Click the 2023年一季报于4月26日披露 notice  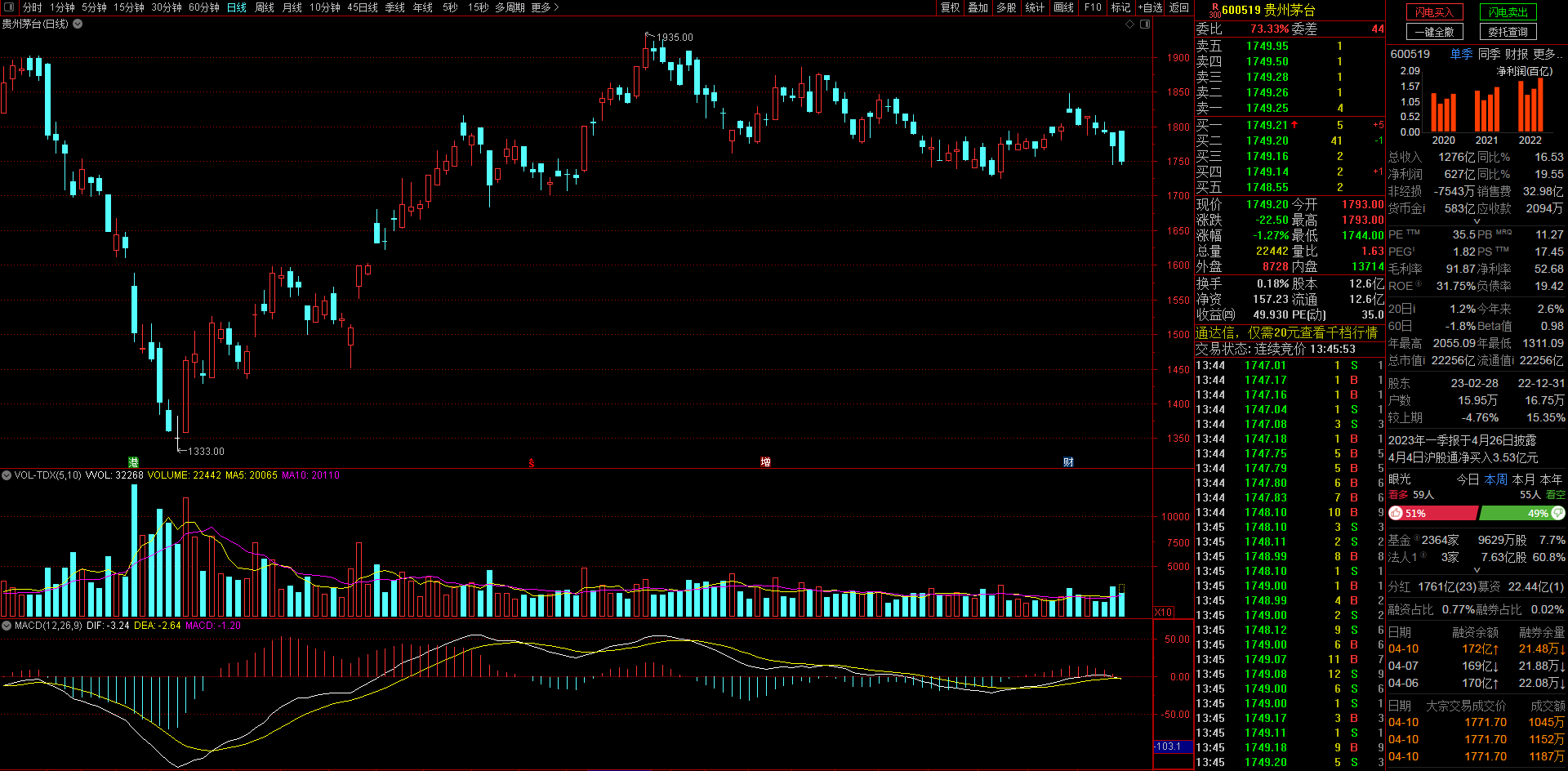click(x=1462, y=440)
